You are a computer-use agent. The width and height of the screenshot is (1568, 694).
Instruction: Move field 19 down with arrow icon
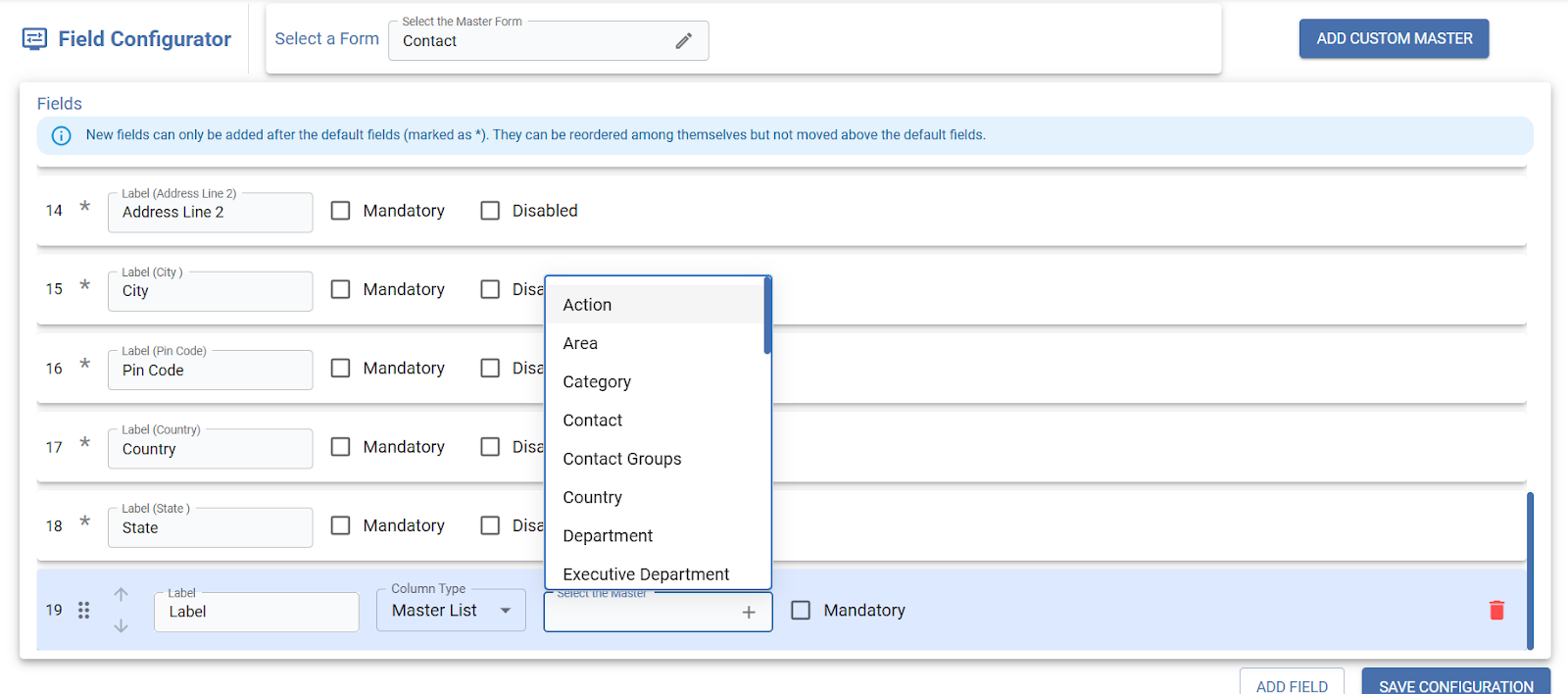pyautogui.click(x=121, y=625)
